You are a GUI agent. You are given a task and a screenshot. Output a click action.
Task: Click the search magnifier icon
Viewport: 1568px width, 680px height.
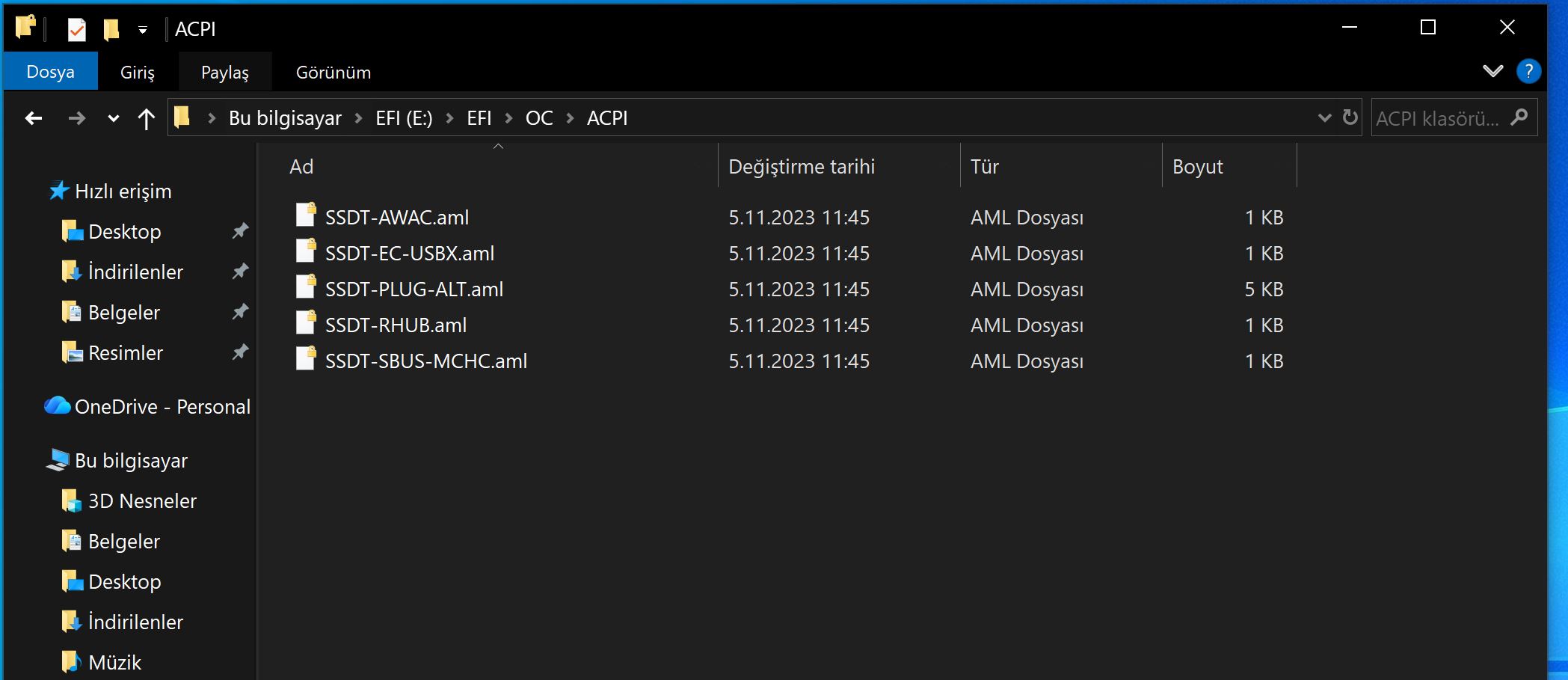coord(1519,117)
